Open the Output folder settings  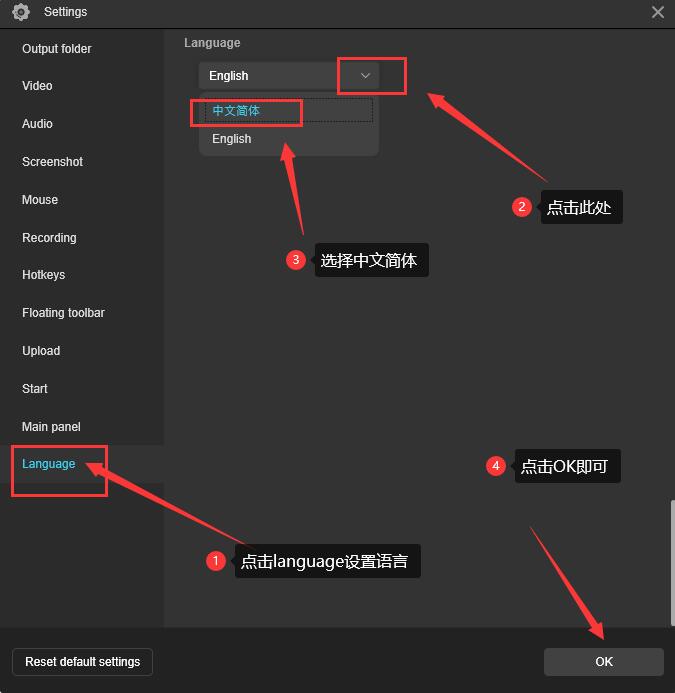(x=57, y=48)
